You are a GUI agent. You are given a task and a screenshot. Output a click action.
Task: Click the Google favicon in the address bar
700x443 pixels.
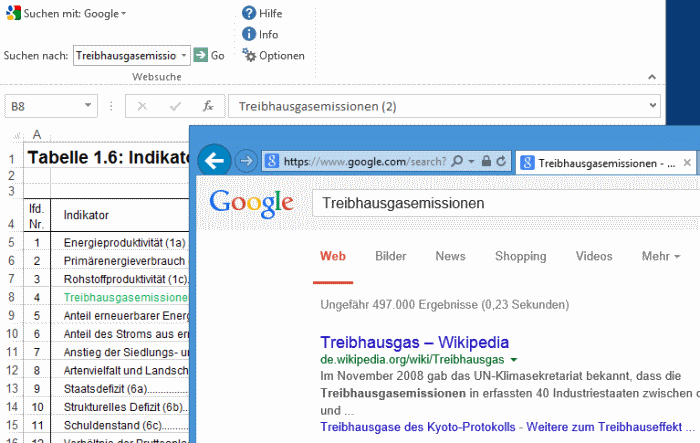pos(272,161)
